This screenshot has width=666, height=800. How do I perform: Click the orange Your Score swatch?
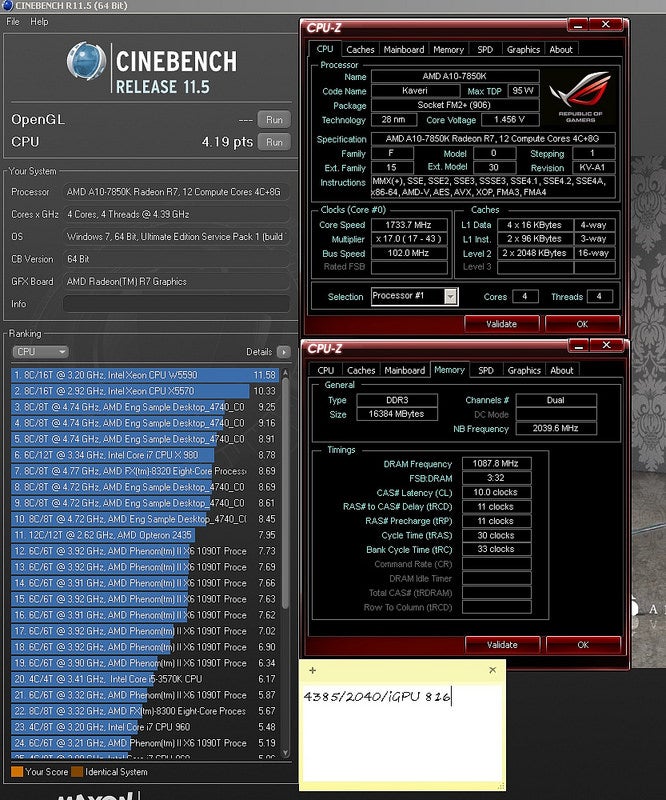(x=16, y=771)
